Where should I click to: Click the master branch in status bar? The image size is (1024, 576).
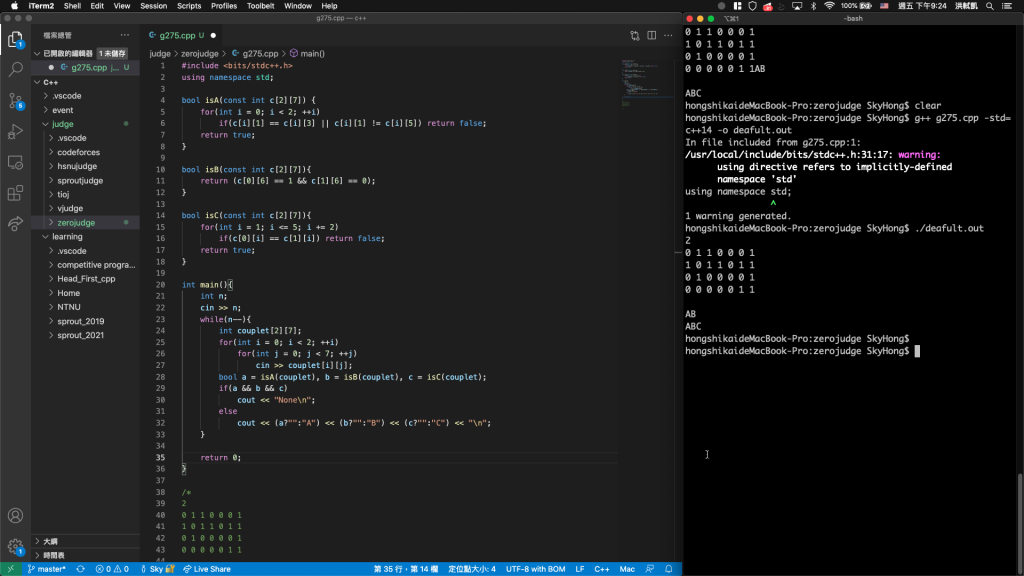[47, 569]
